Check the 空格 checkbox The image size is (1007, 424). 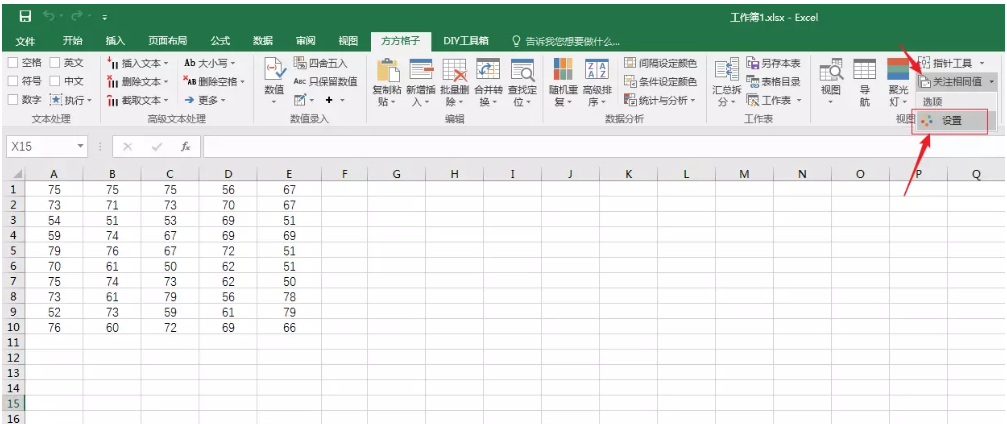(13, 63)
